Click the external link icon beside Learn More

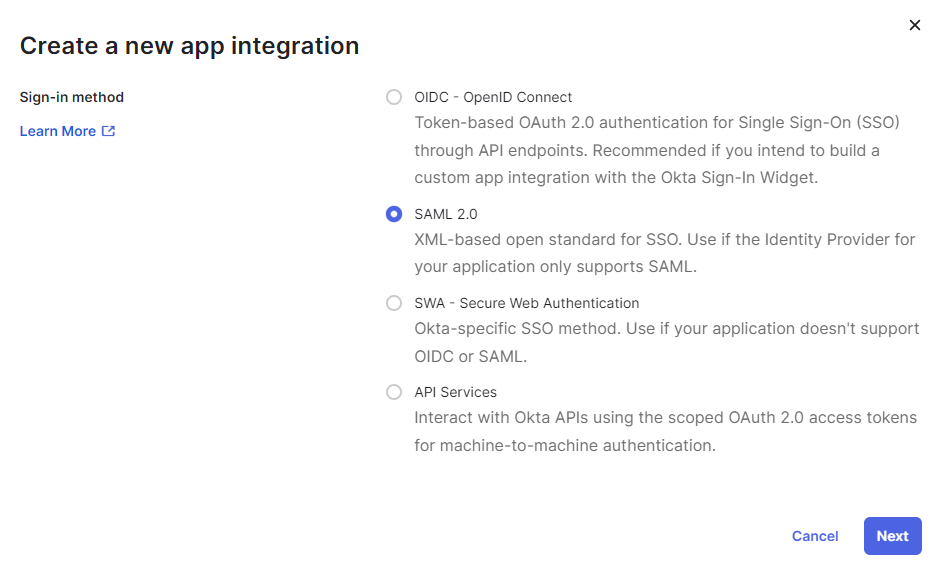108,131
